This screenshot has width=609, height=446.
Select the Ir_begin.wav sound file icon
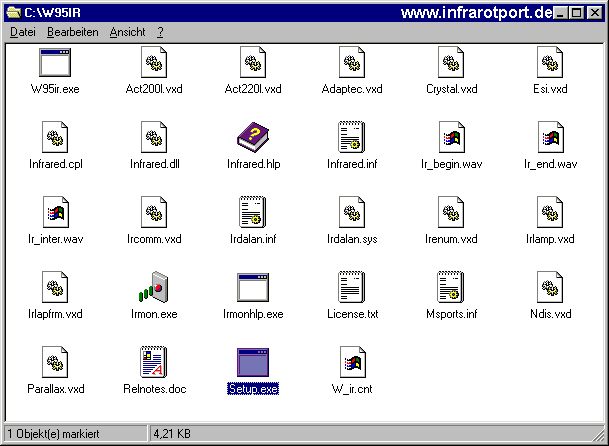pyautogui.click(x=451, y=137)
